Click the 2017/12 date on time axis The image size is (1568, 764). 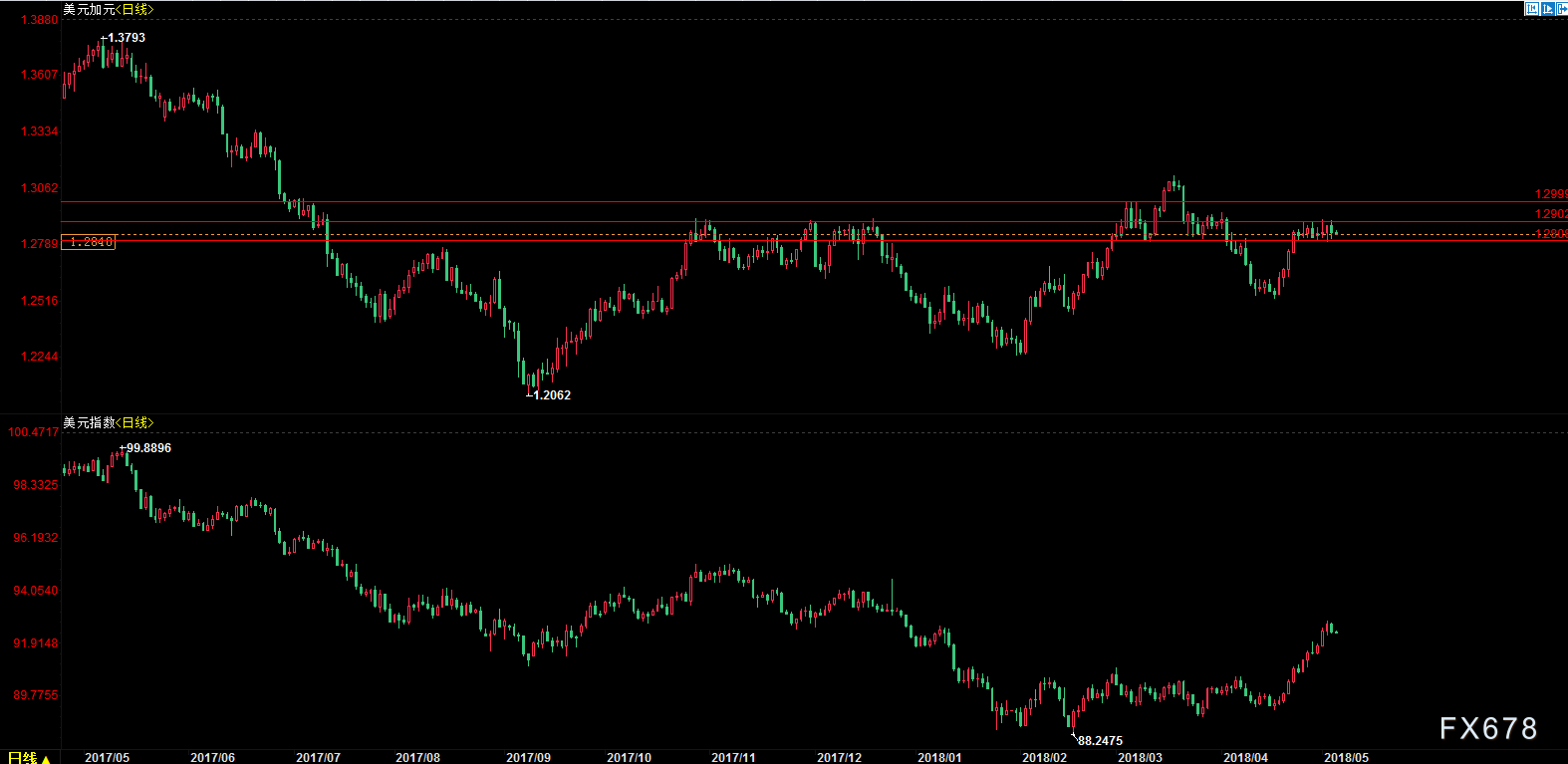(839, 757)
